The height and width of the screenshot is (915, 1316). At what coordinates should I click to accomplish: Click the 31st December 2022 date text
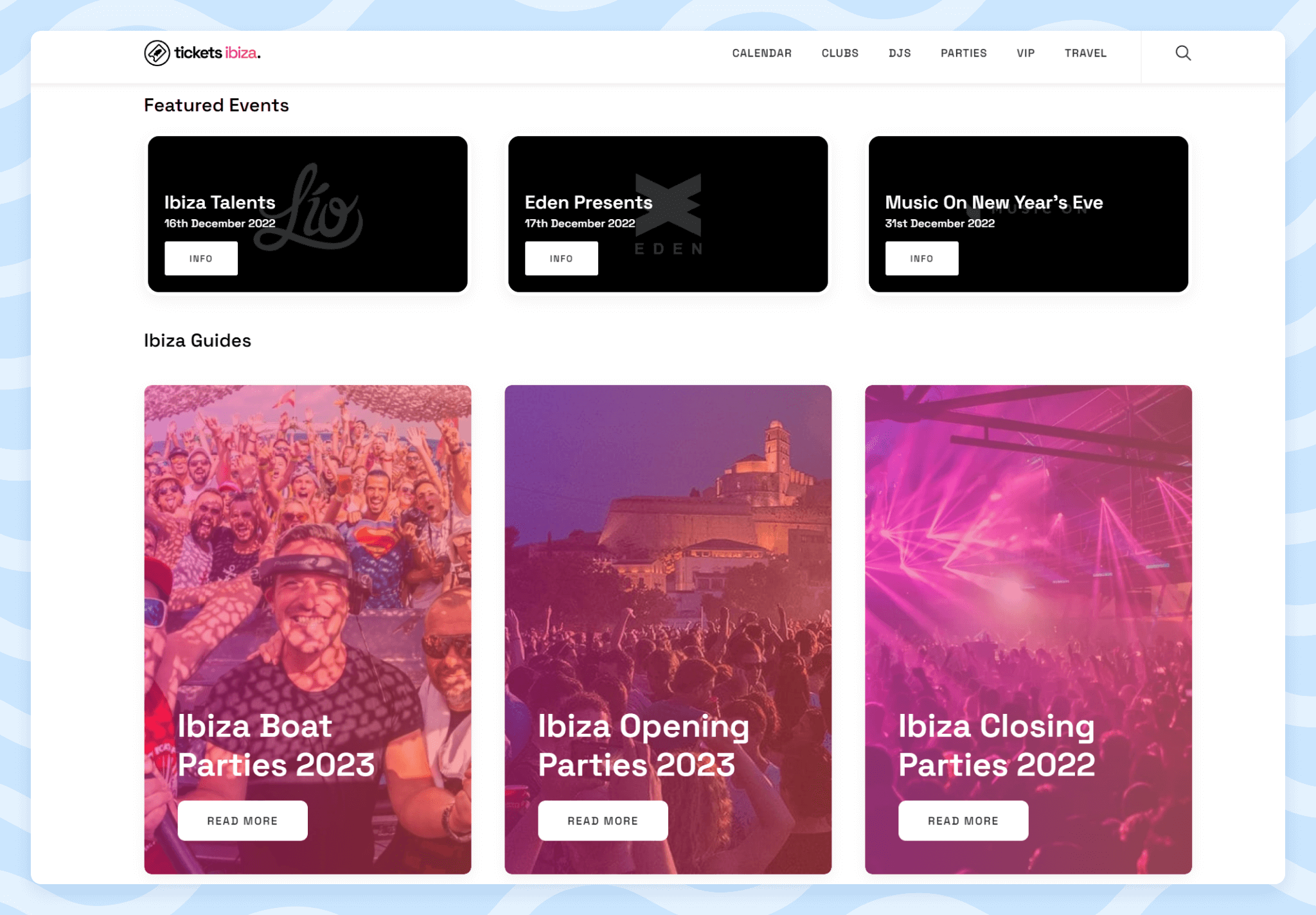(940, 224)
